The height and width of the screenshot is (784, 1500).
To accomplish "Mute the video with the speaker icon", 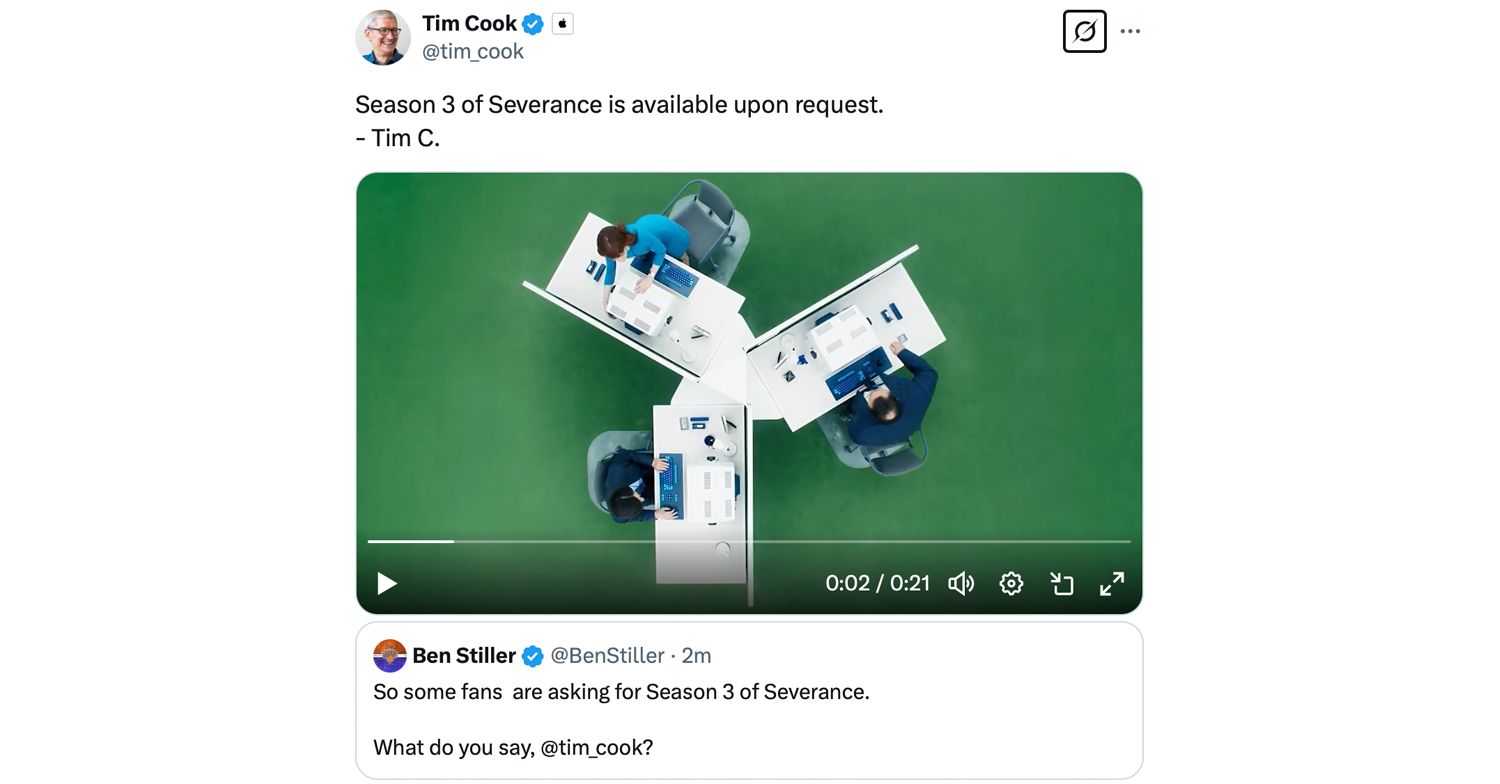I will (961, 583).
